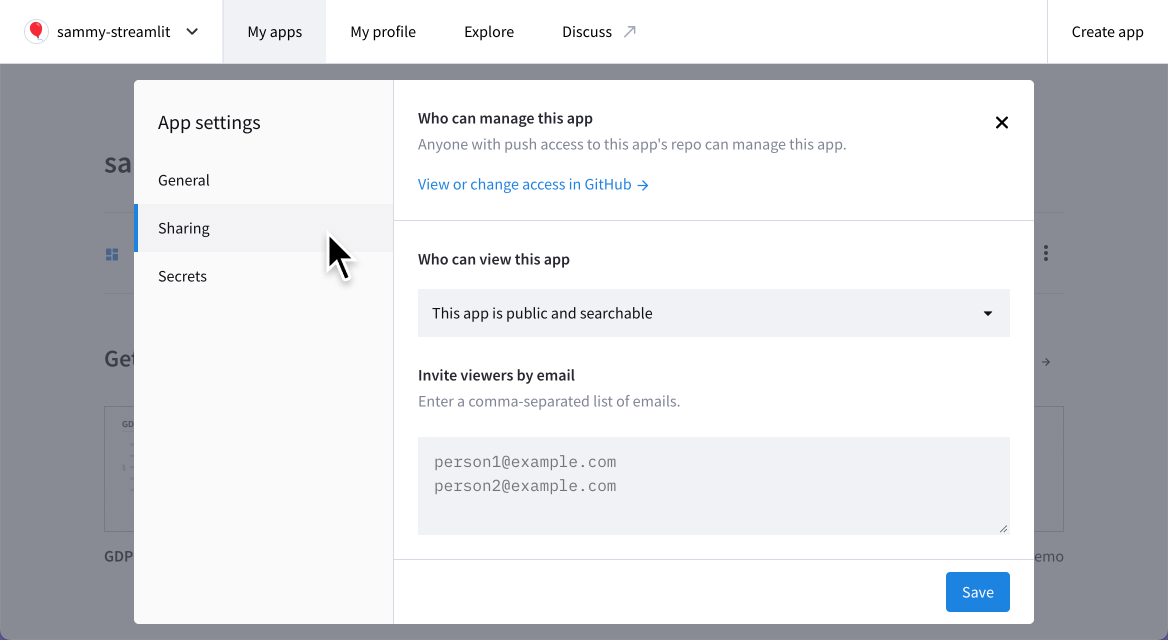This screenshot has width=1168, height=640.
Task: Click the arrow icon beside the demo card
Action: tap(1045, 362)
